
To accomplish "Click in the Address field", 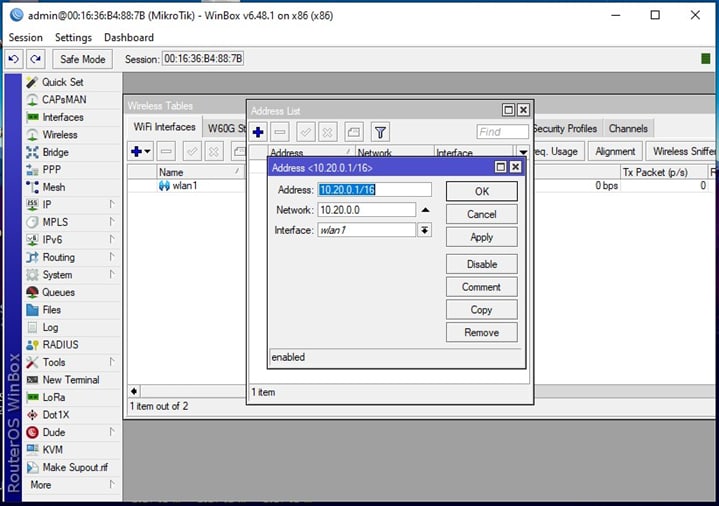I will 374,190.
